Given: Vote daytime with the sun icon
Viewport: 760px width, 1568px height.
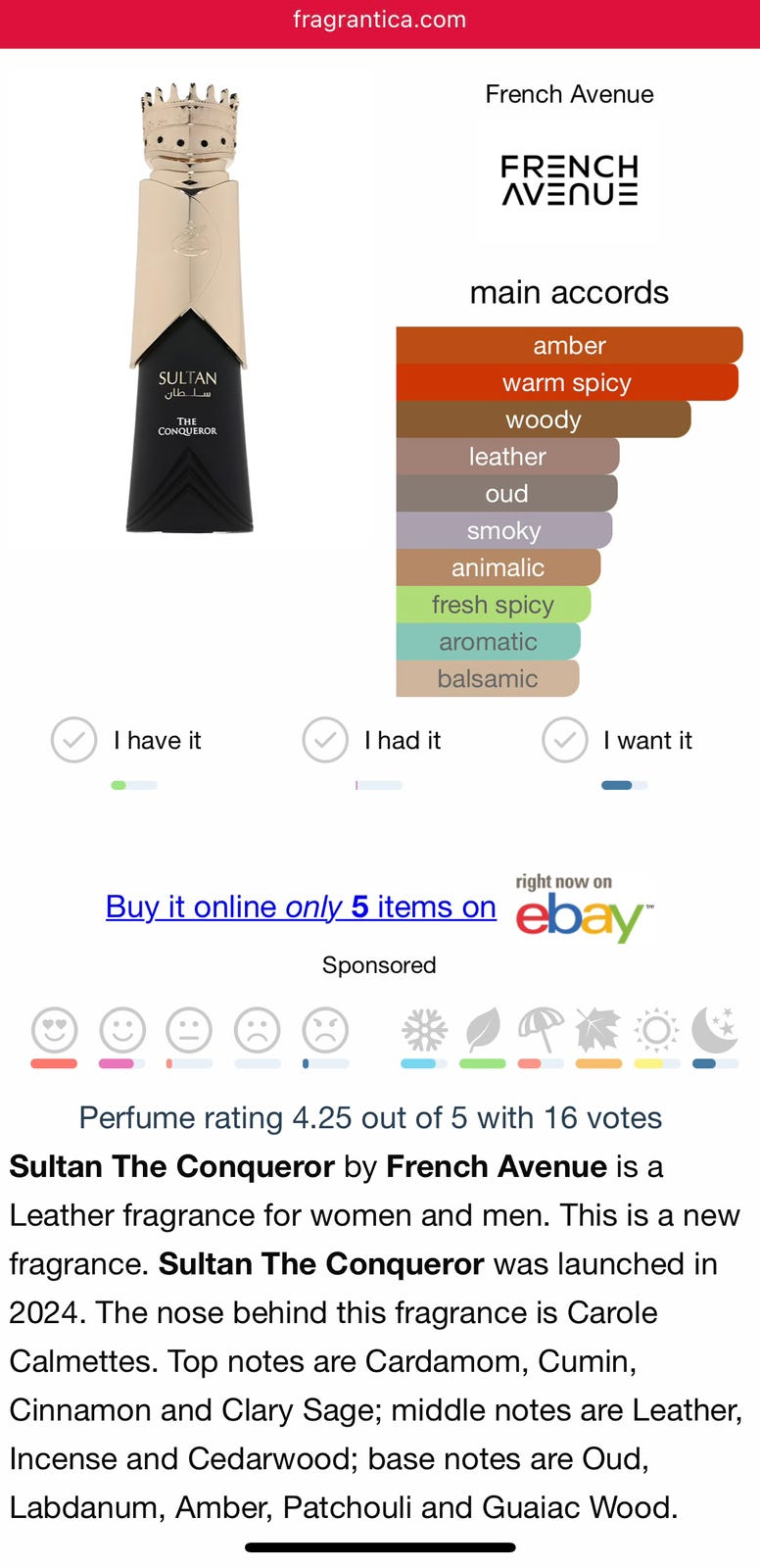Looking at the screenshot, I should pyautogui.click(x=656, y=1031).
